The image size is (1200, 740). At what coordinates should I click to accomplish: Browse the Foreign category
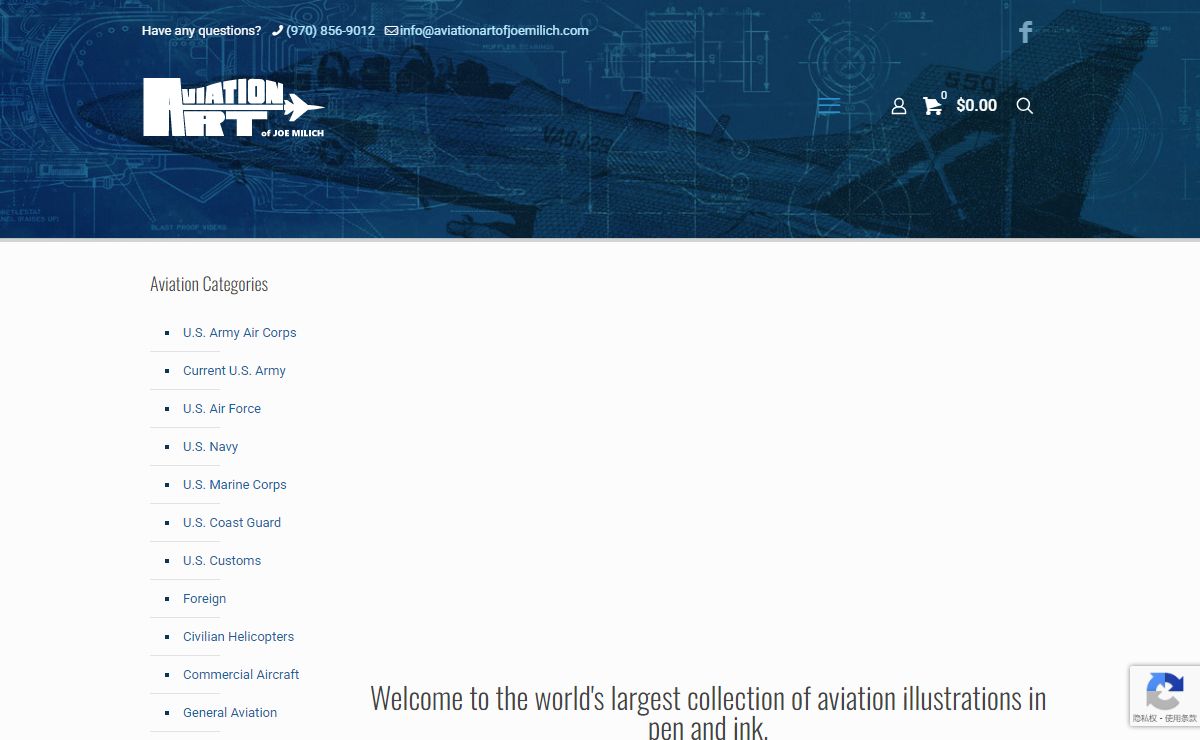pyautogui.click(x=204, y=599)
